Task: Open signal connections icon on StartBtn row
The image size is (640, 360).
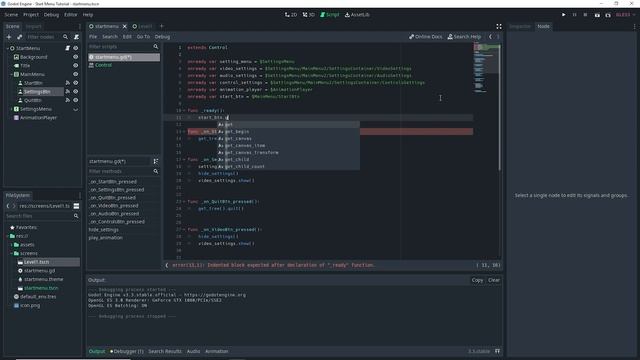Action: 68,83
